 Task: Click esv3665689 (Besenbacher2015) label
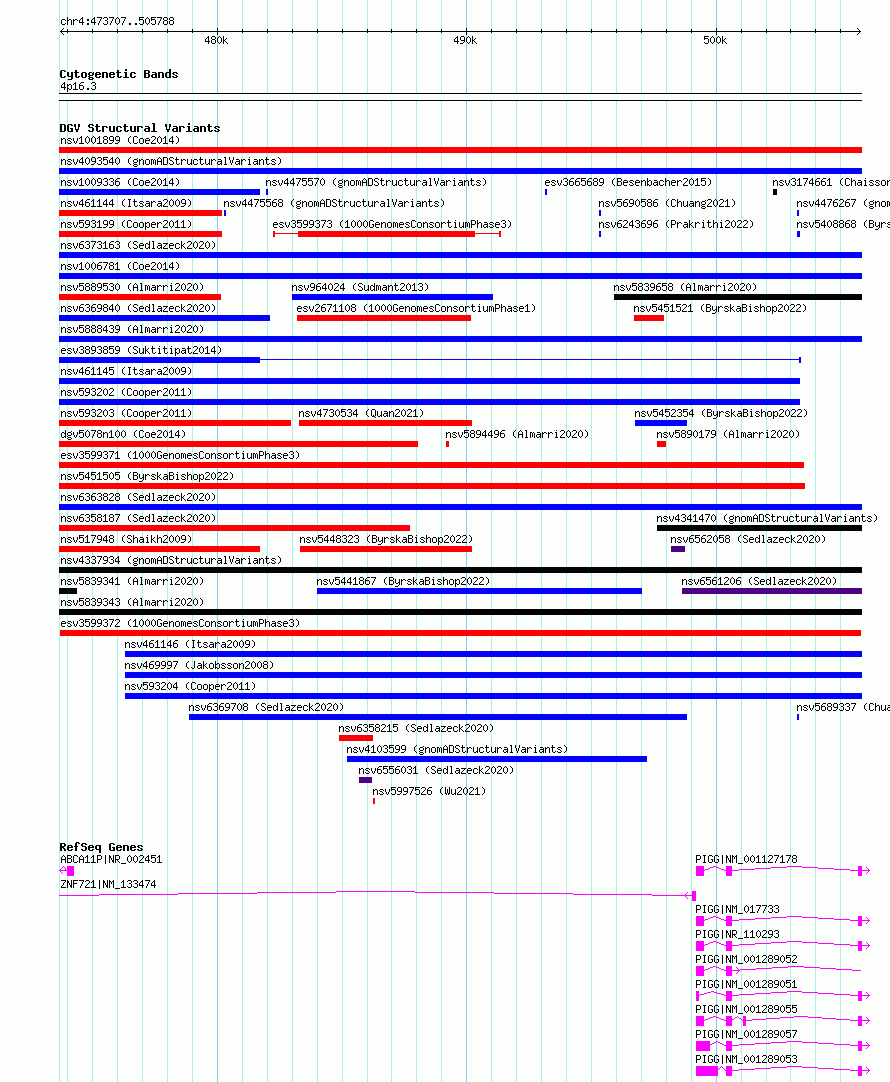(x=628, y=182)
